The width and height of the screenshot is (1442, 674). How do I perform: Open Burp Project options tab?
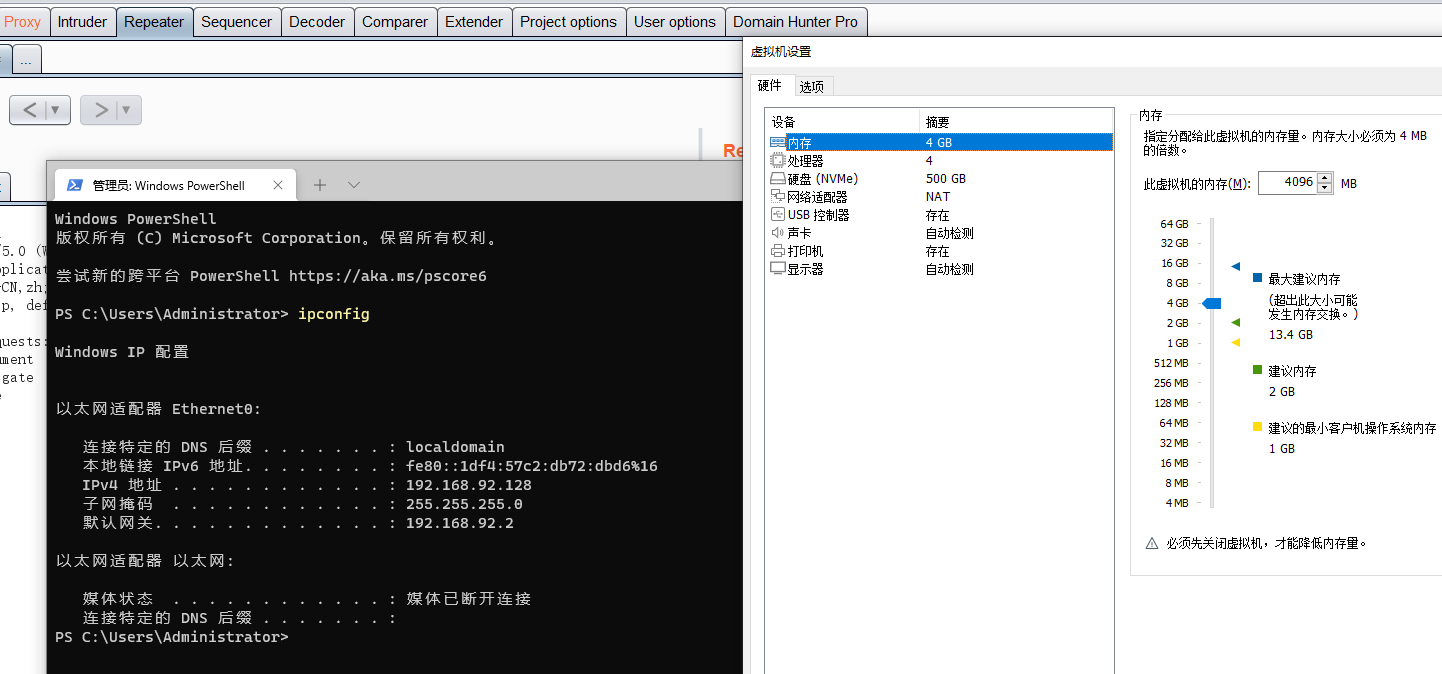(x=568, y=22)
